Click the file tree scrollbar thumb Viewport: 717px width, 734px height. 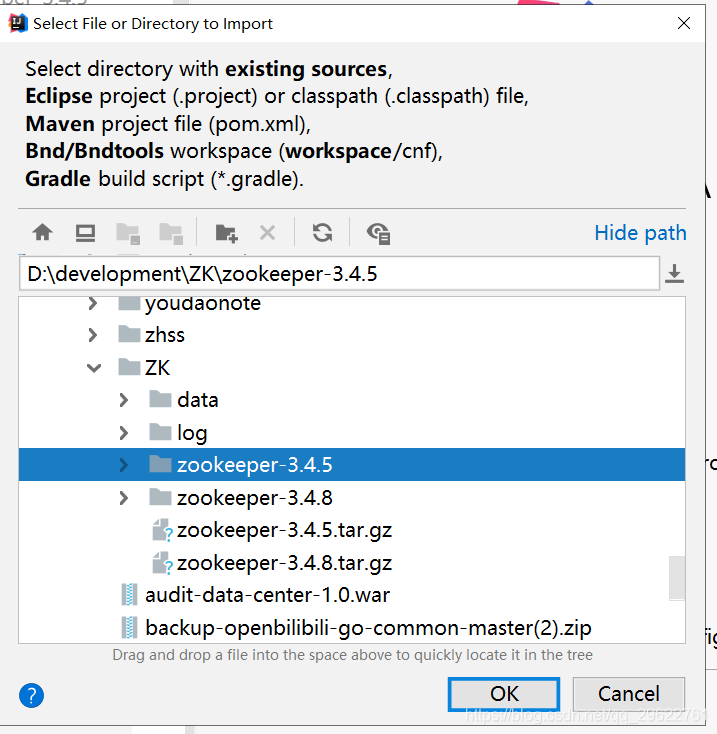677,578
